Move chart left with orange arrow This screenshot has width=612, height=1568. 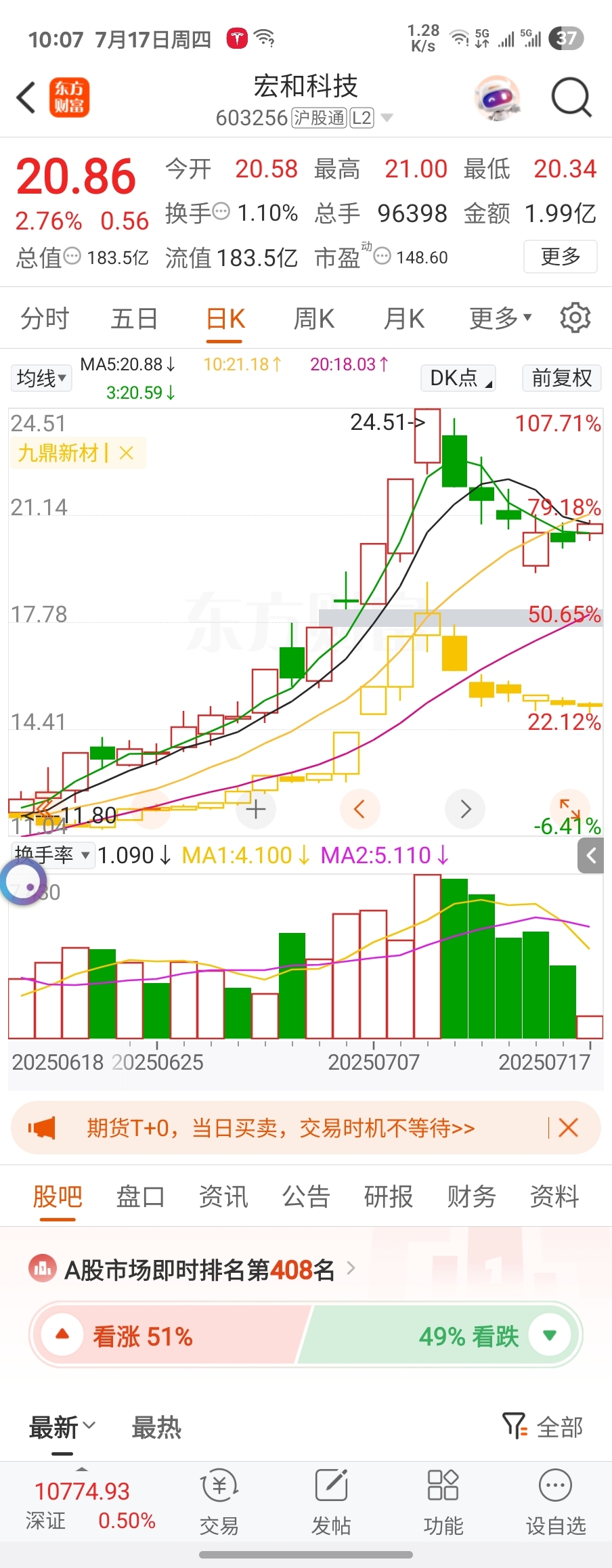point(359,809)
